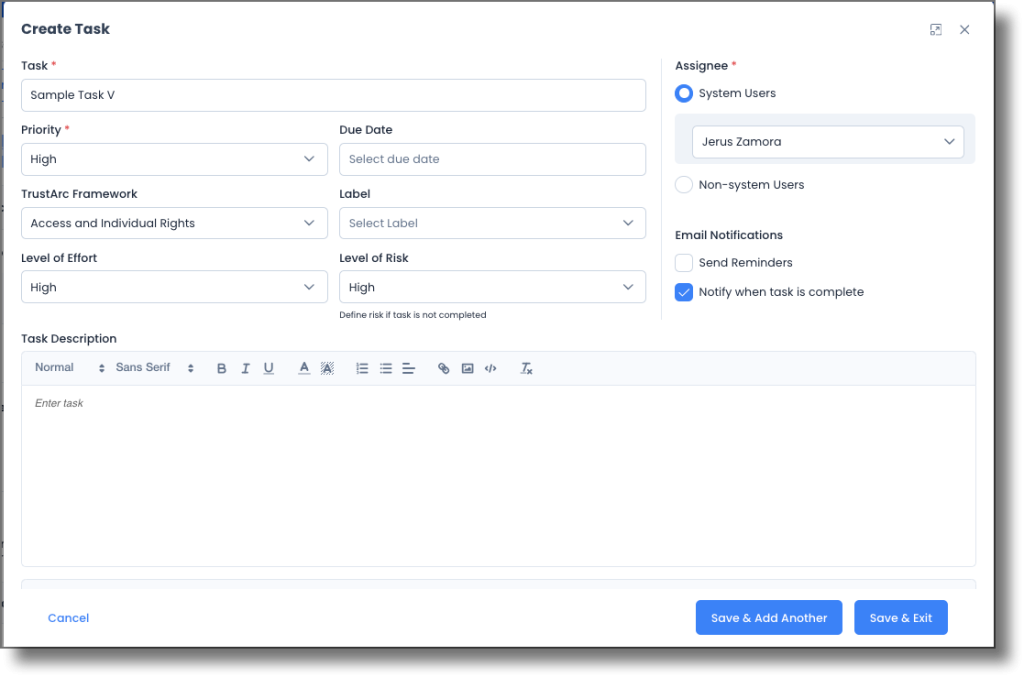Insert an ordered list in the description
Image resolution: width=1024 pixels, height=677 pixels.
(362, 368)
